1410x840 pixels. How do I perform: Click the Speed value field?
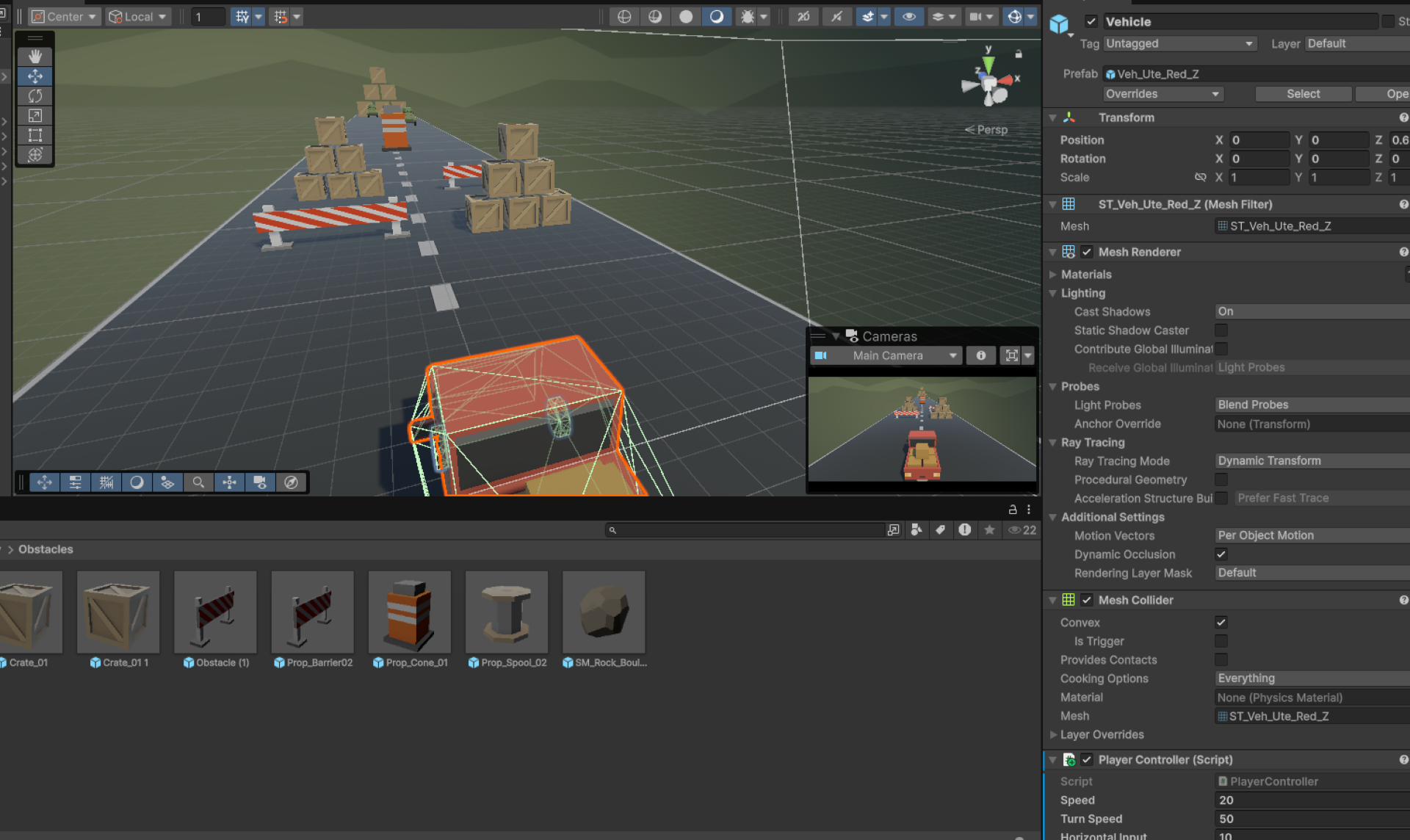[1311, 800]
